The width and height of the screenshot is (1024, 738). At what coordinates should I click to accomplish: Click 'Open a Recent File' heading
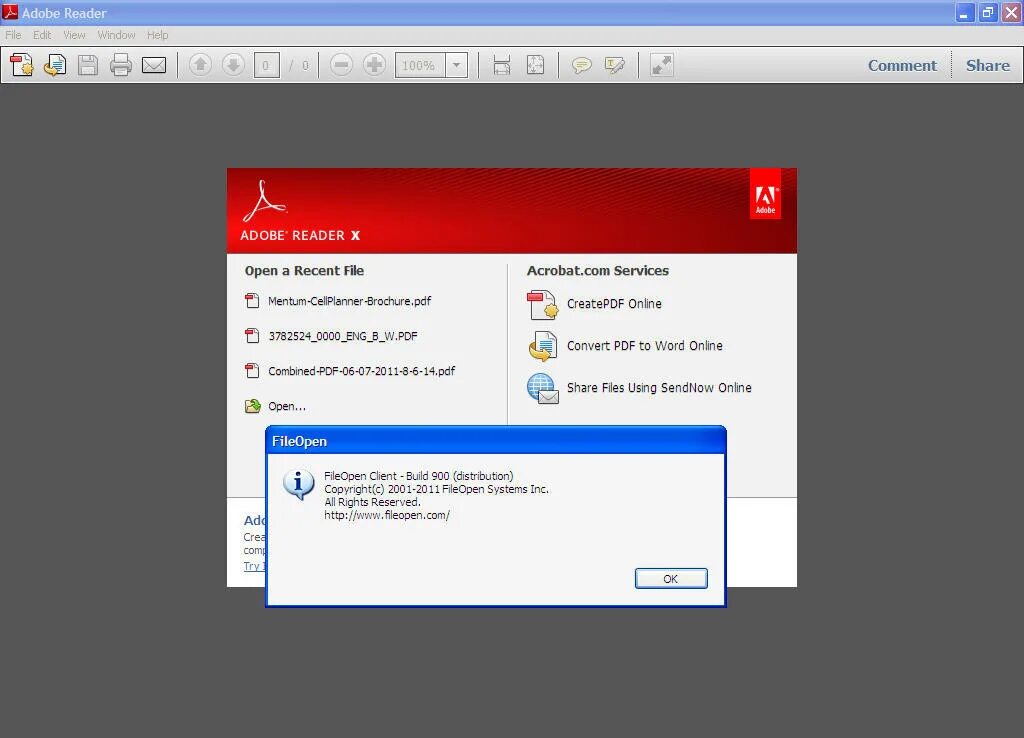pyautogui.click(x=304, y=270)
